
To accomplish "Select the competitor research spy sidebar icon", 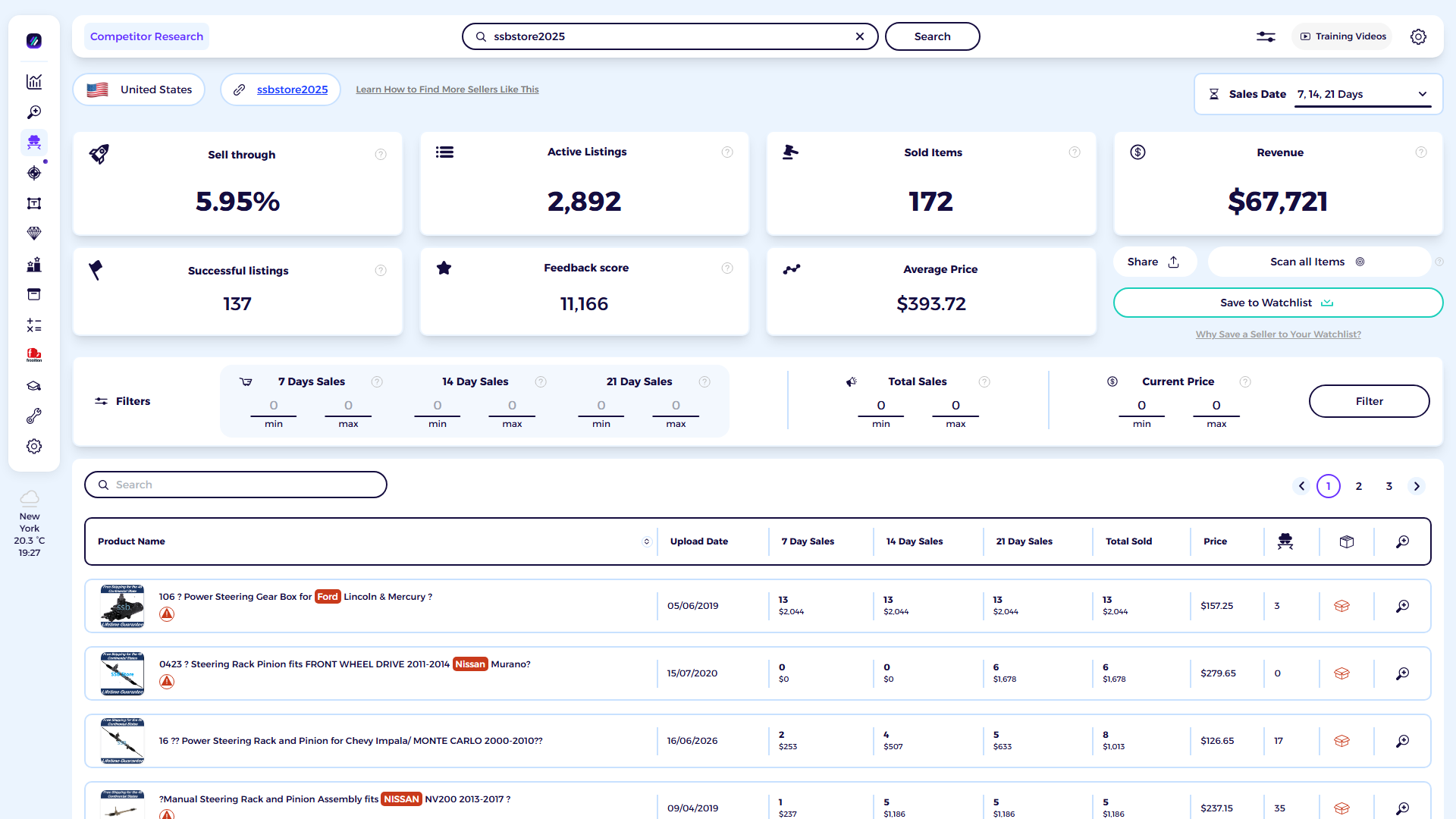I will point(34,143).
